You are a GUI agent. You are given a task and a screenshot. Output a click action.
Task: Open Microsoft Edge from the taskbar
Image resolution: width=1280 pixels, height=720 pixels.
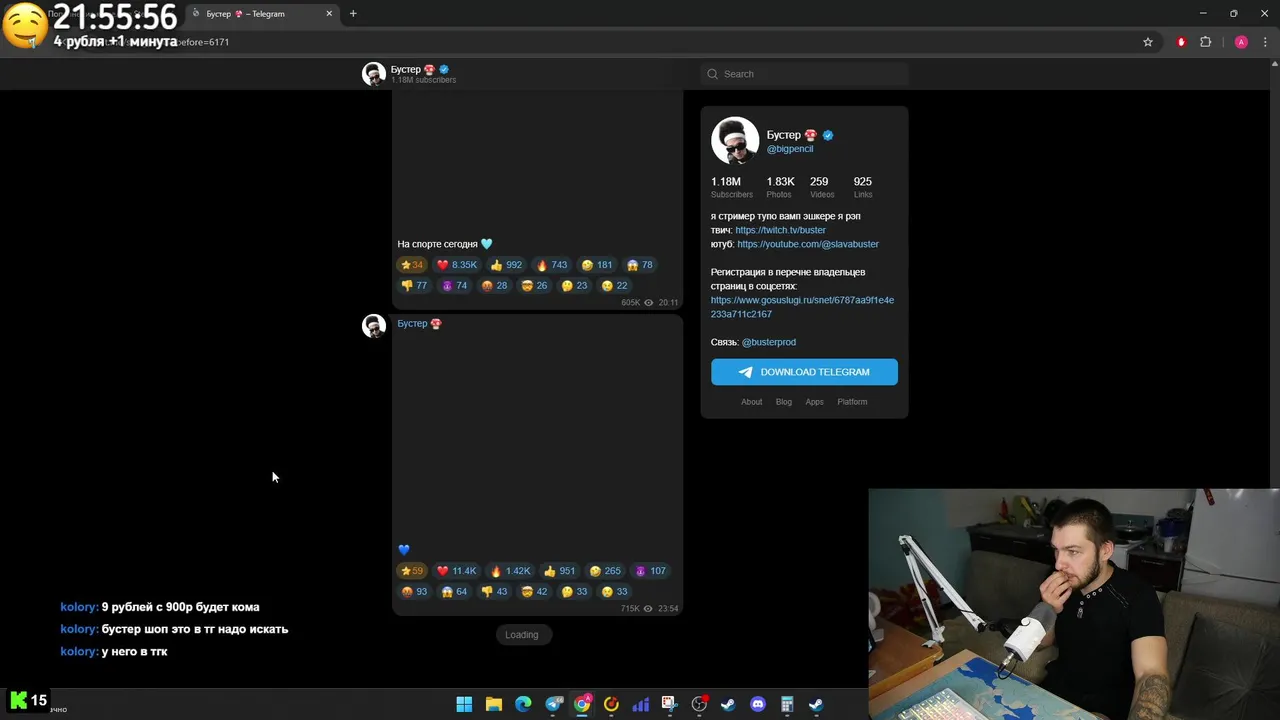pyautogui.click(x=523, y=704)
